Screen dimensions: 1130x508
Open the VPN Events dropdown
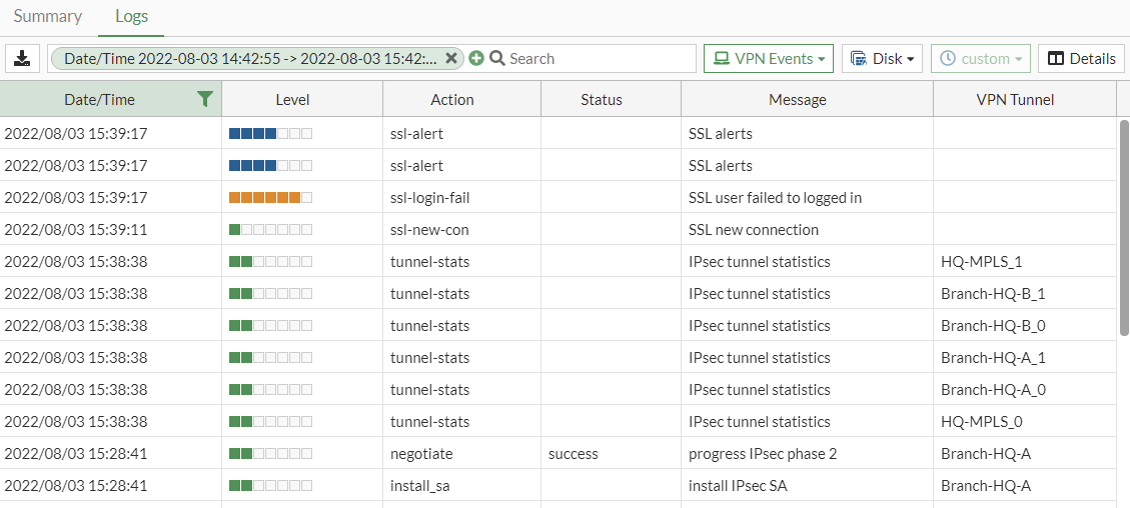pos(768,59)
